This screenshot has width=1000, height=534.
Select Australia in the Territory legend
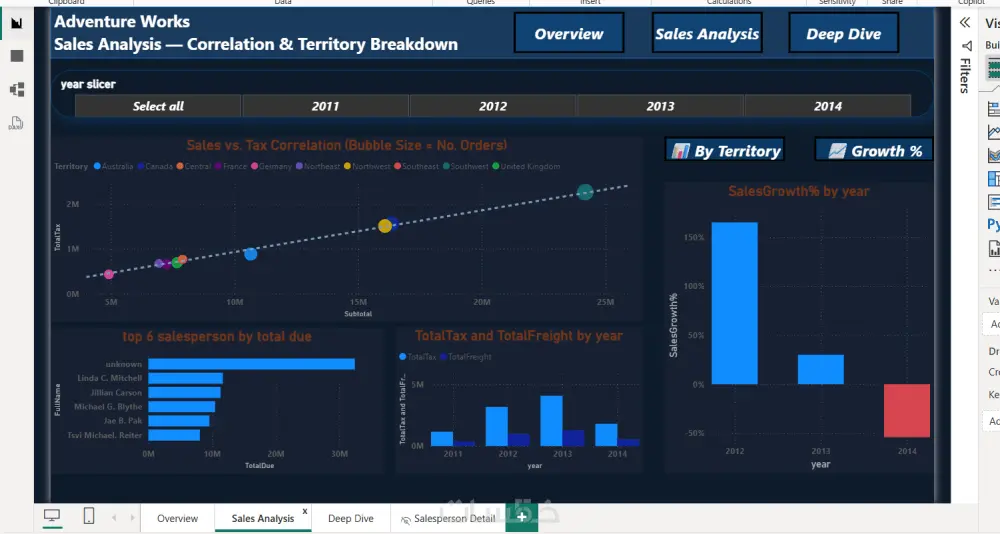[x=114, y=166]
